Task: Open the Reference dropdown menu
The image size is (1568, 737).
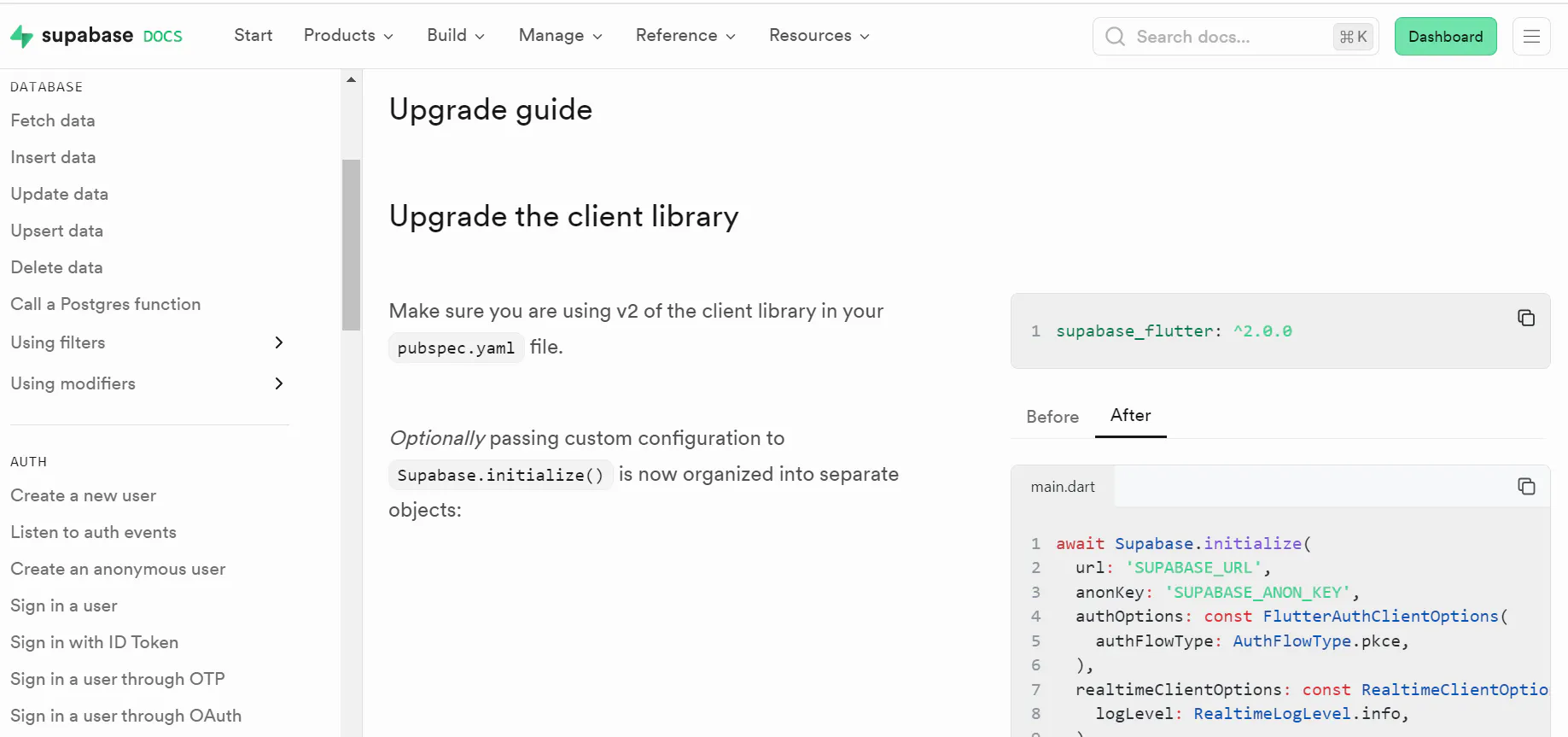Action: [685, 35]
